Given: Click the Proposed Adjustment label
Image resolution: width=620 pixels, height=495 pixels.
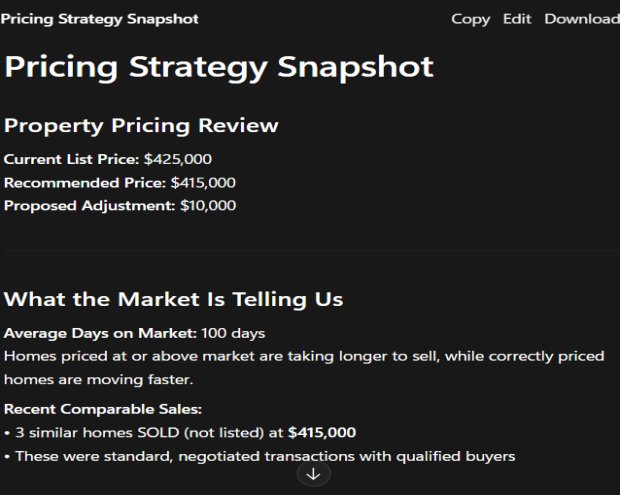Looking at the screenshot, I should tap(89, 205).
